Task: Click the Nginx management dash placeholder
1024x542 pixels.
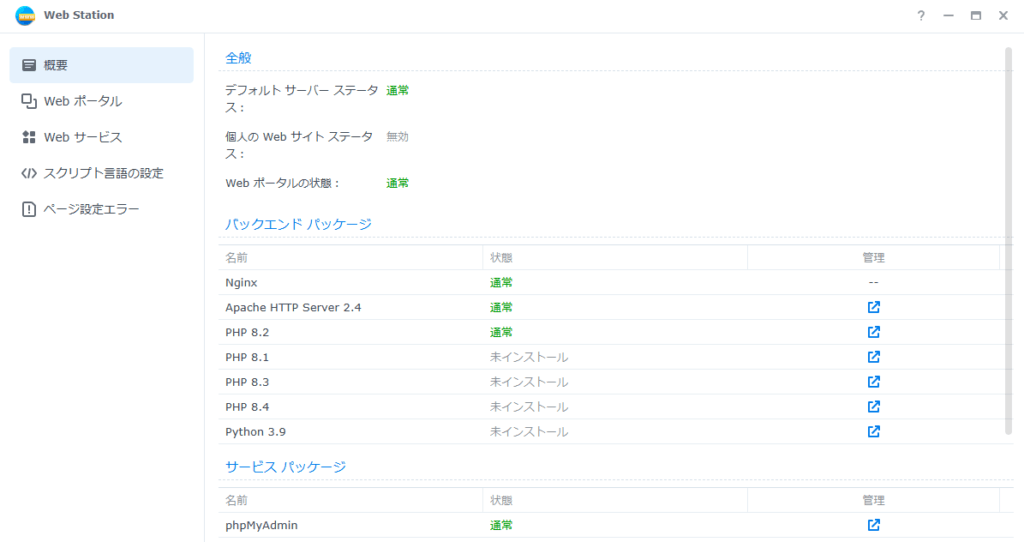Action: click(873, 283)
